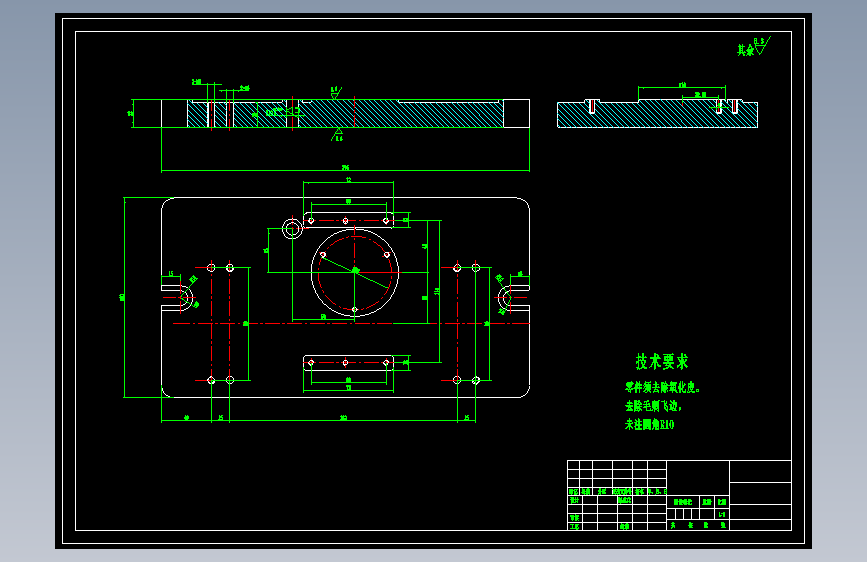Click the title block table at bottom right
Image resolution: width=867 pixels, height=562 pixels.
[679, 495]
